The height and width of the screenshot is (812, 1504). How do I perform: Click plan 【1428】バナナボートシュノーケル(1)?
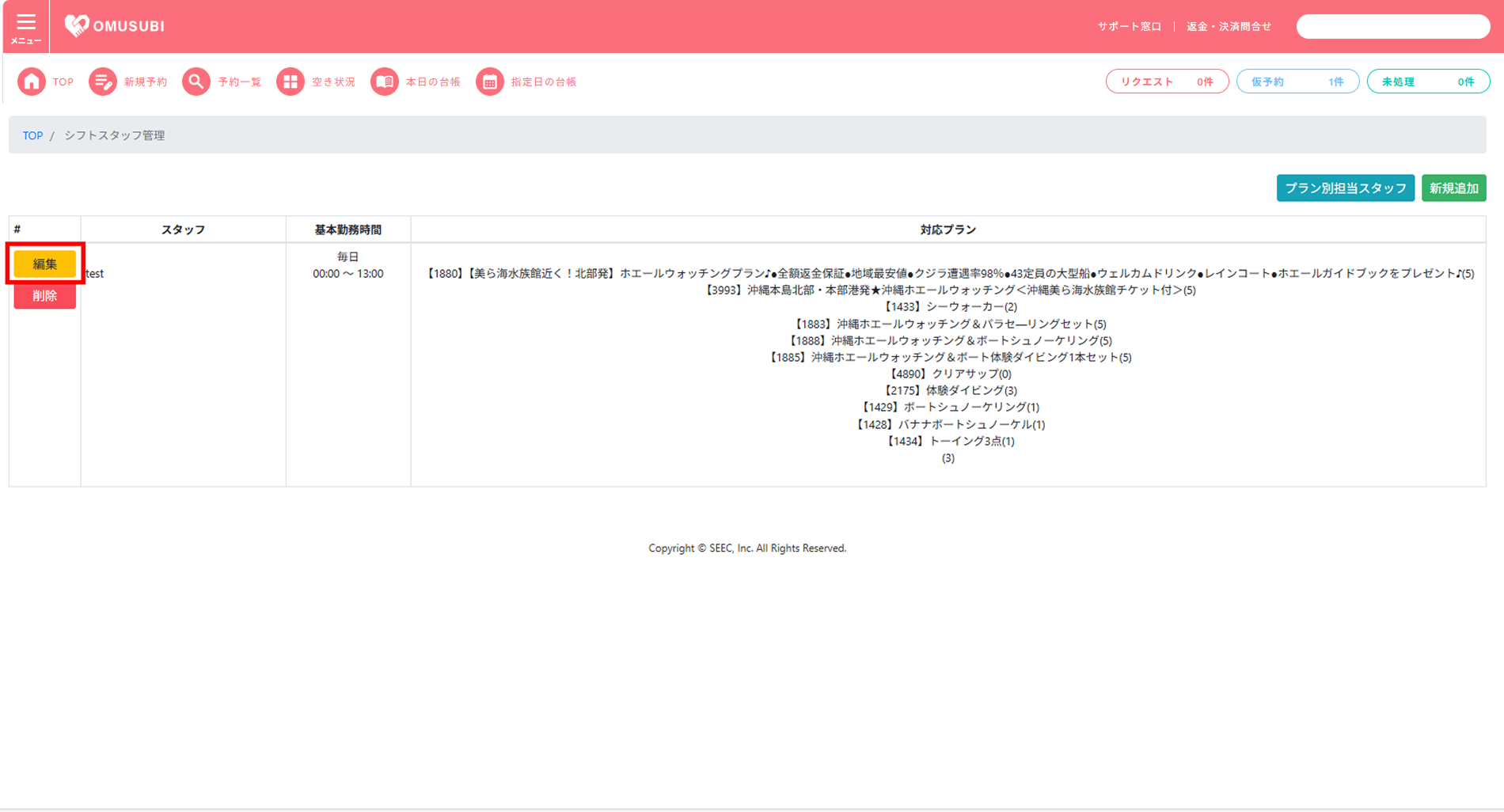[x=948, y=424]
